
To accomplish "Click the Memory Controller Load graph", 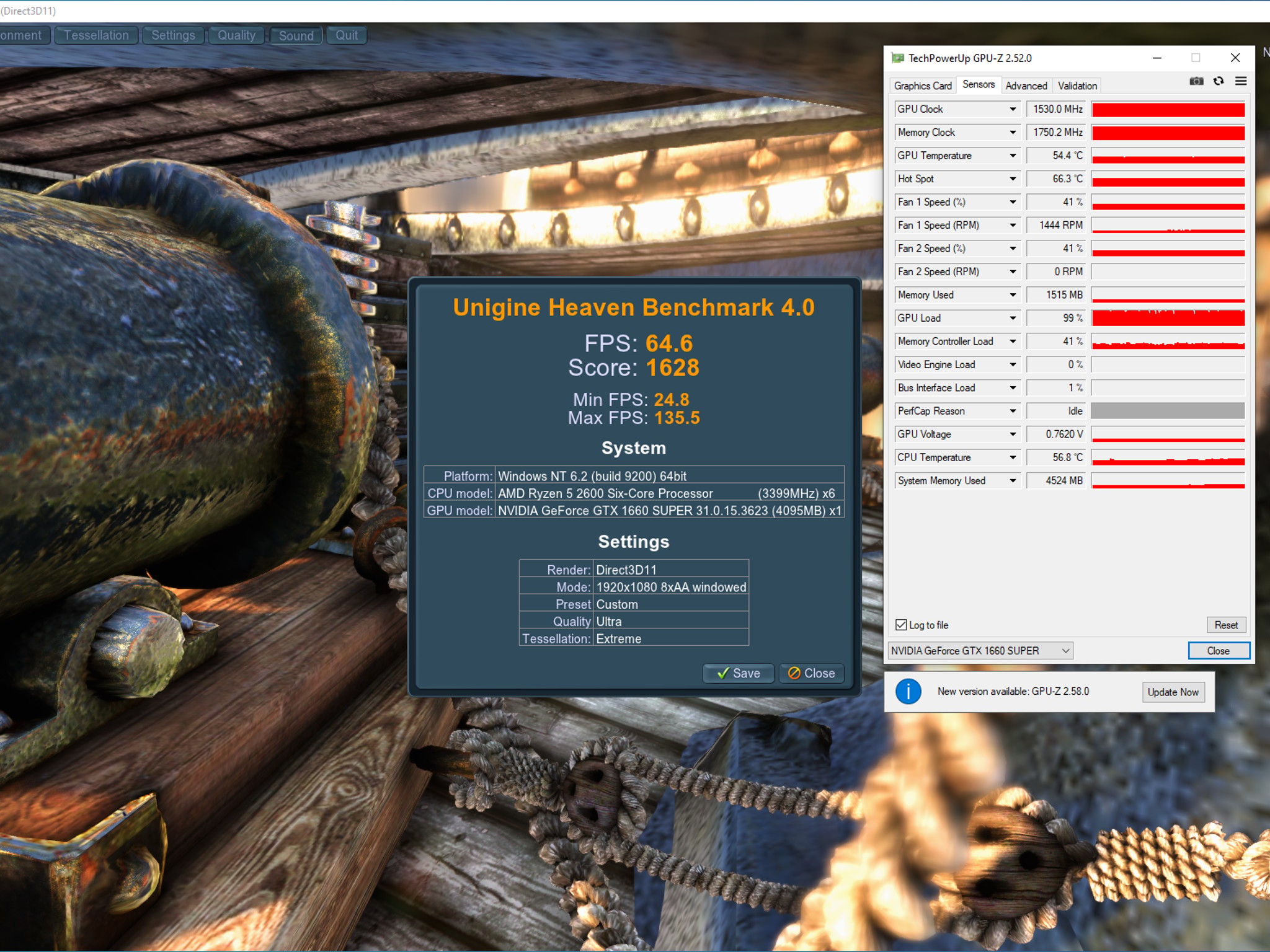I will click(1168, 342).
